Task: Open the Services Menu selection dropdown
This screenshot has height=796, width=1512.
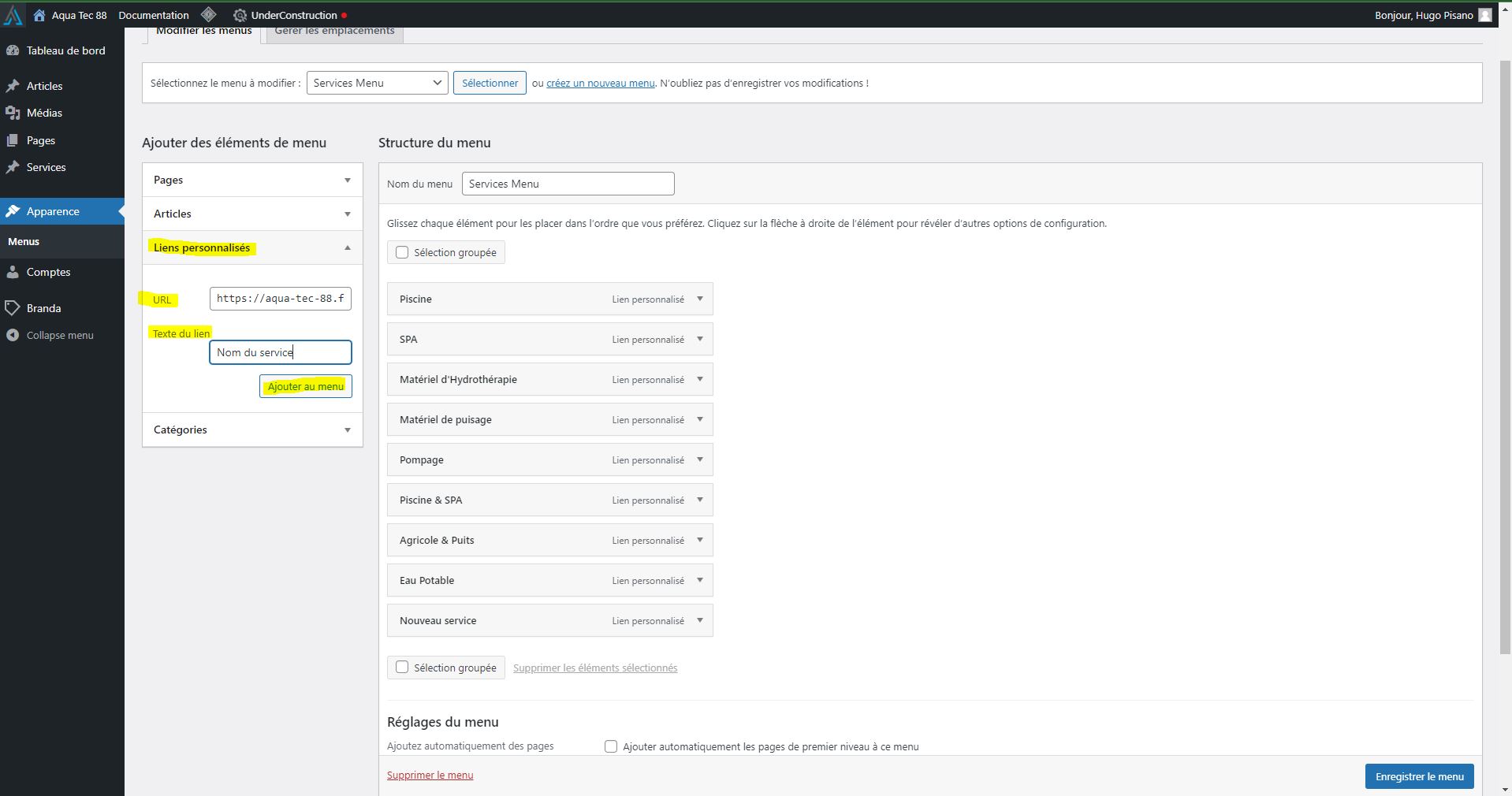Action: [x=377, y=83]
